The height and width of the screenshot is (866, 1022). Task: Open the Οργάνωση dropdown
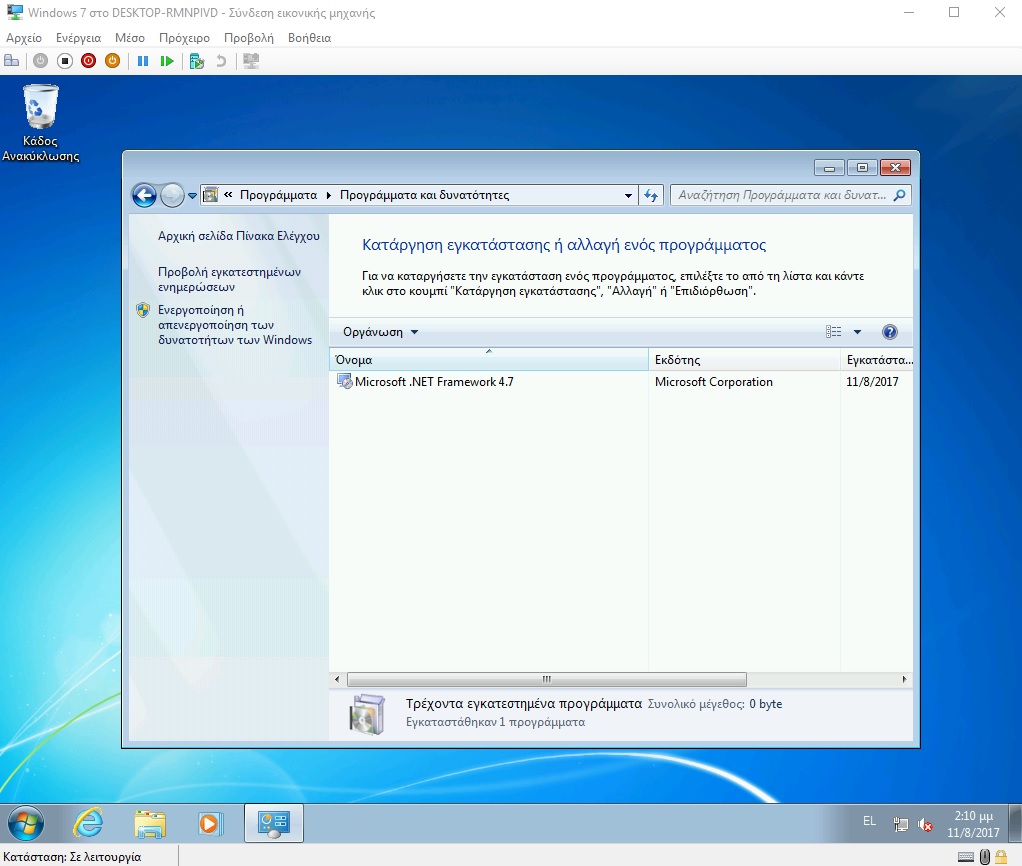[380, 332]
